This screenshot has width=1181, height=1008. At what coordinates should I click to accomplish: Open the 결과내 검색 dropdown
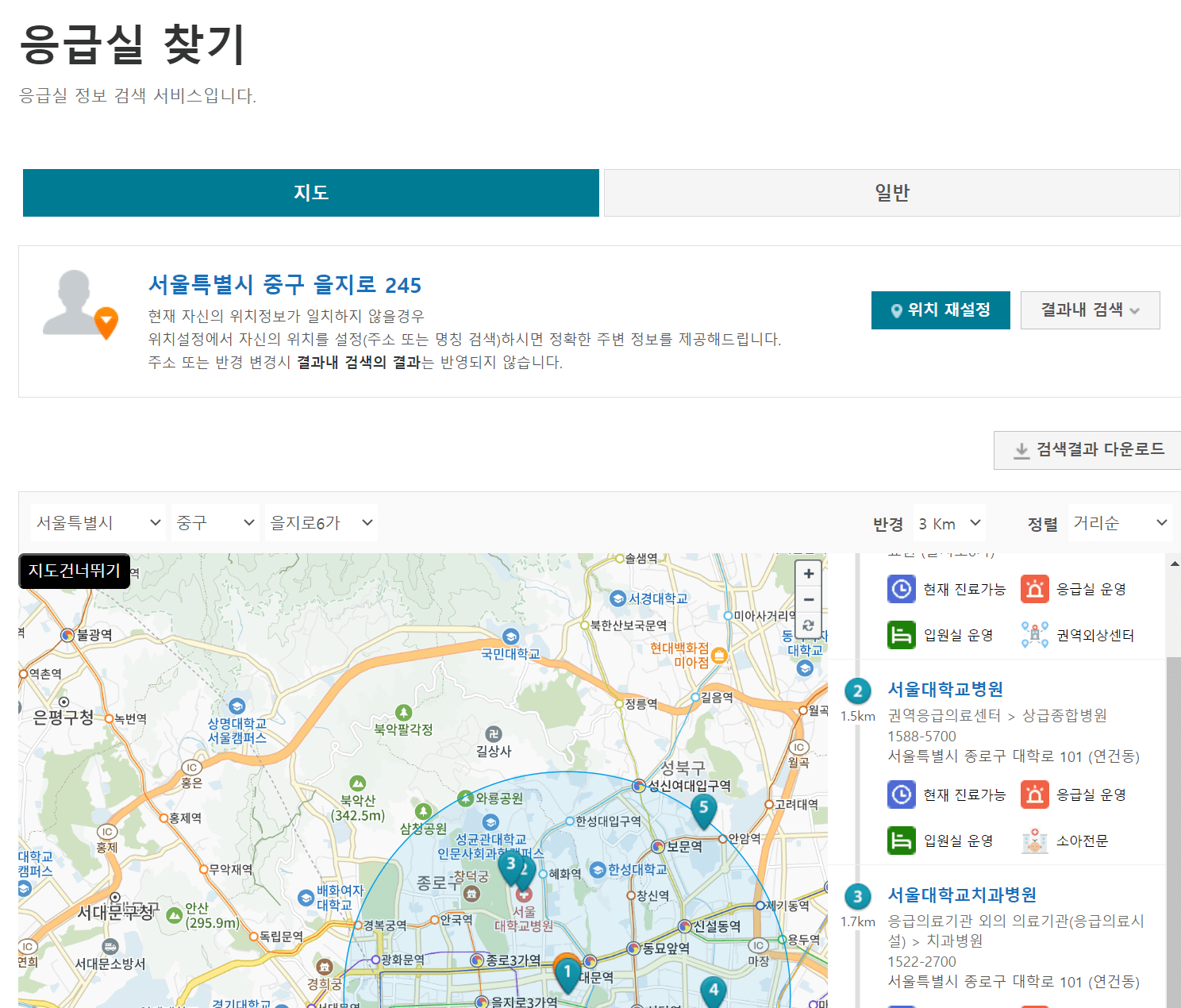click(1090, 310)
